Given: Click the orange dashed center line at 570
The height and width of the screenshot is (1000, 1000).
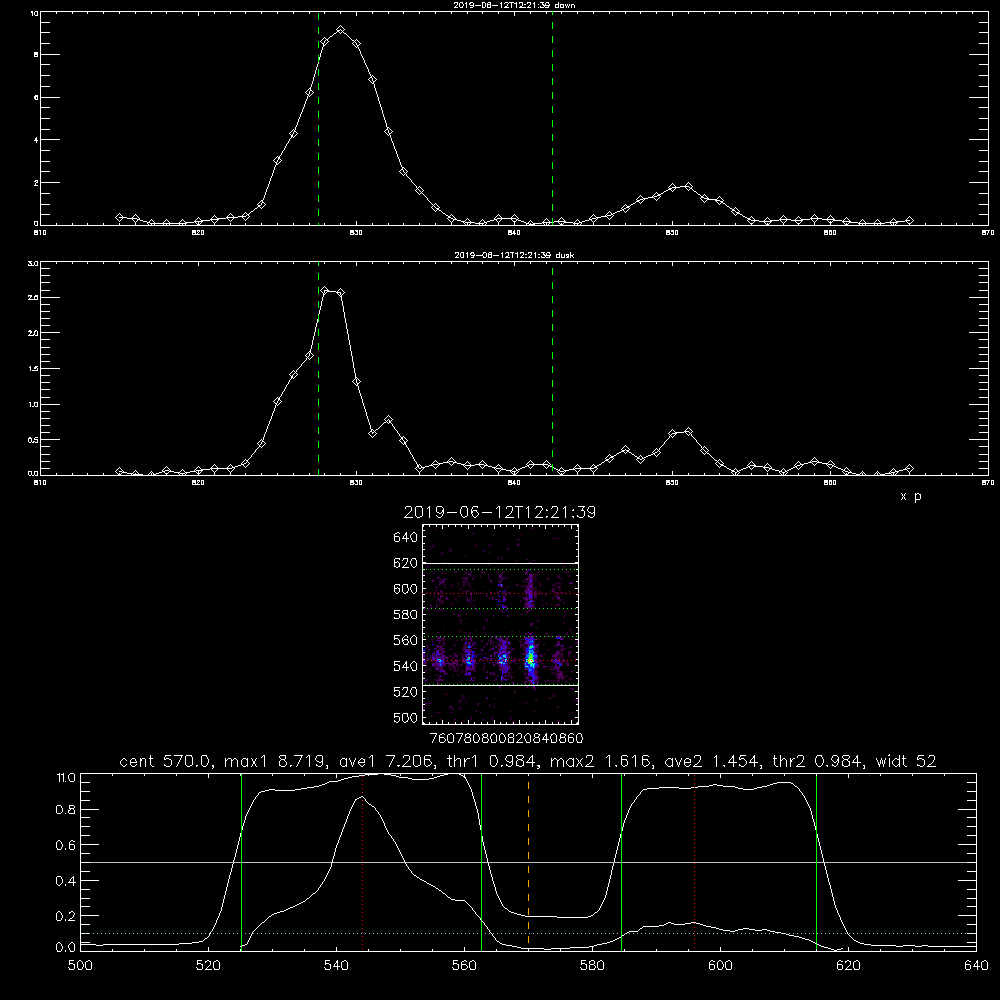Looking at the screenshot, I should coord(528,861).
